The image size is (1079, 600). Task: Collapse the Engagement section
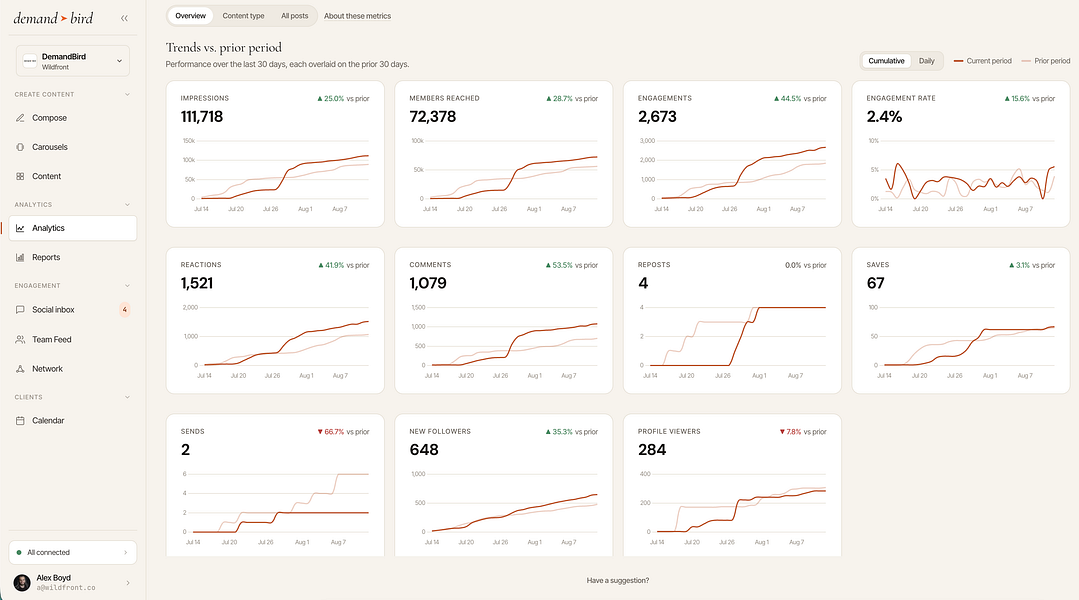click(x=127, y=286)
